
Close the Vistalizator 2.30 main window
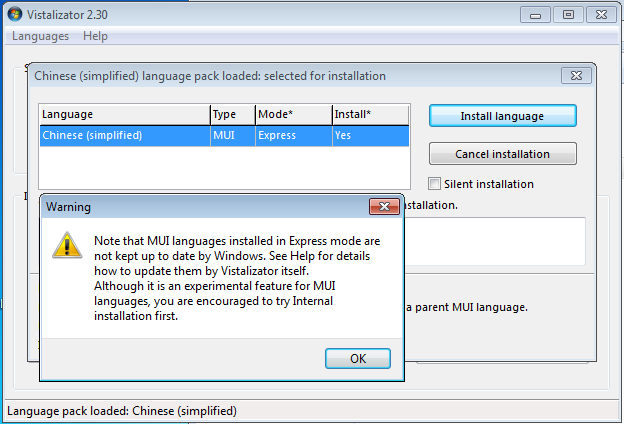click(601, 15)
